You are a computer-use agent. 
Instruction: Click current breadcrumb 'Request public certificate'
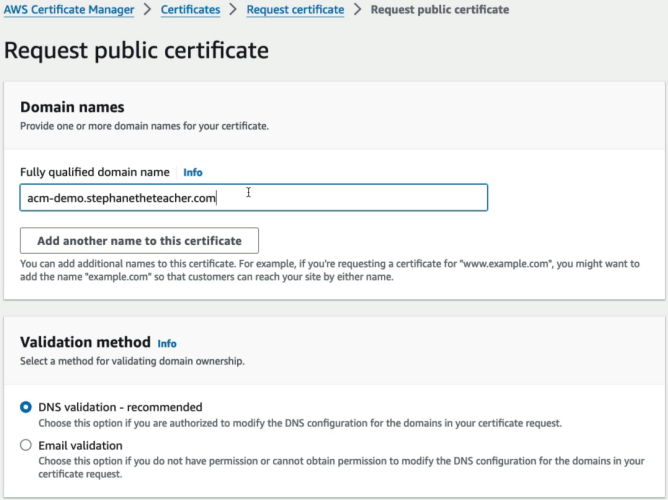pyautogui.click(x=440, y=9)
